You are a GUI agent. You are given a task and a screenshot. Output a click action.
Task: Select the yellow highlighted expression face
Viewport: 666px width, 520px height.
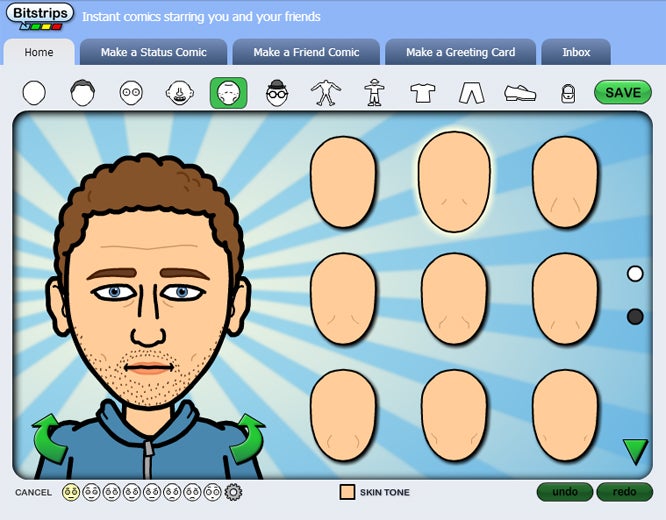[x=71, y=492]
